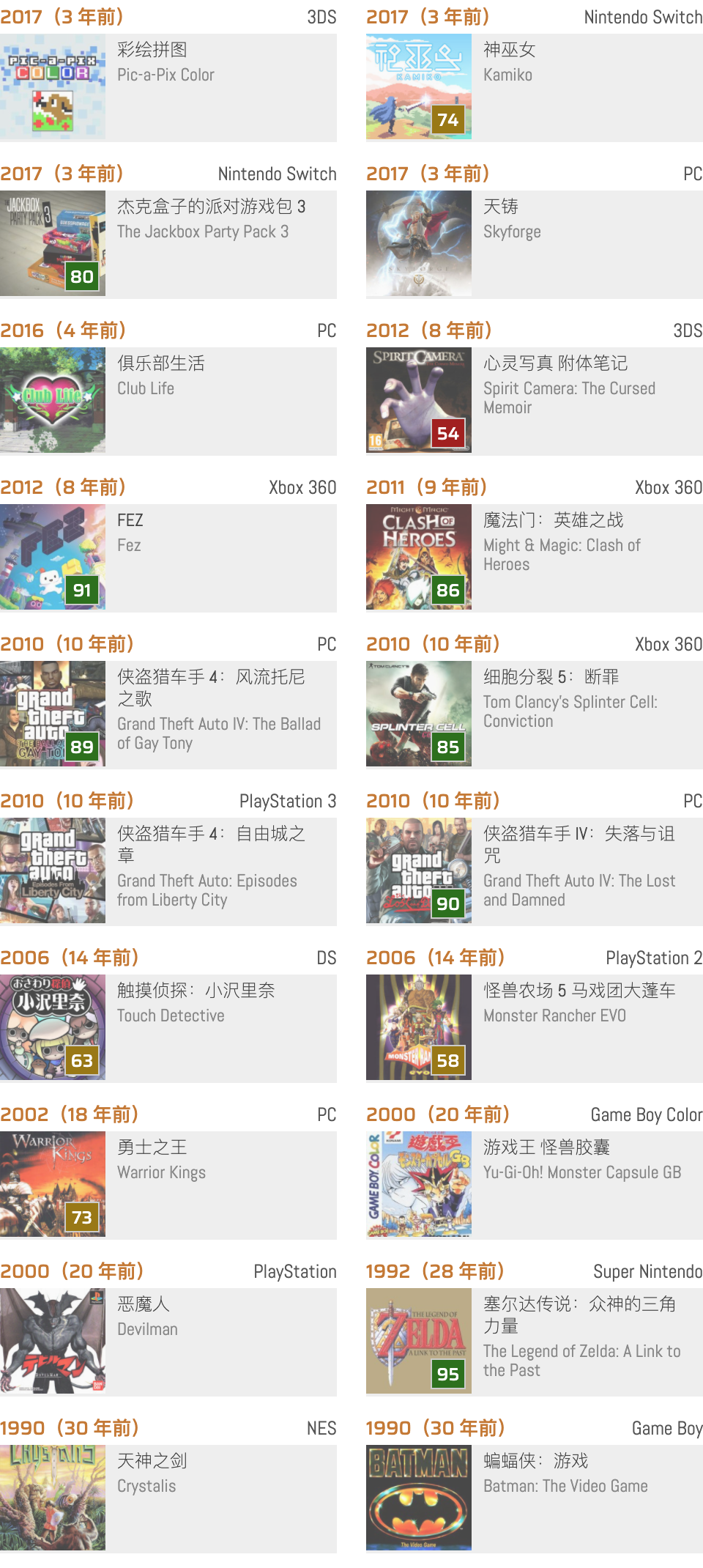Open Grand Theft Auto IV: The Ballad of Gay Tony
Image resolution: width=703 pixels, height=1568 pixels.
[x=219, y=733]
